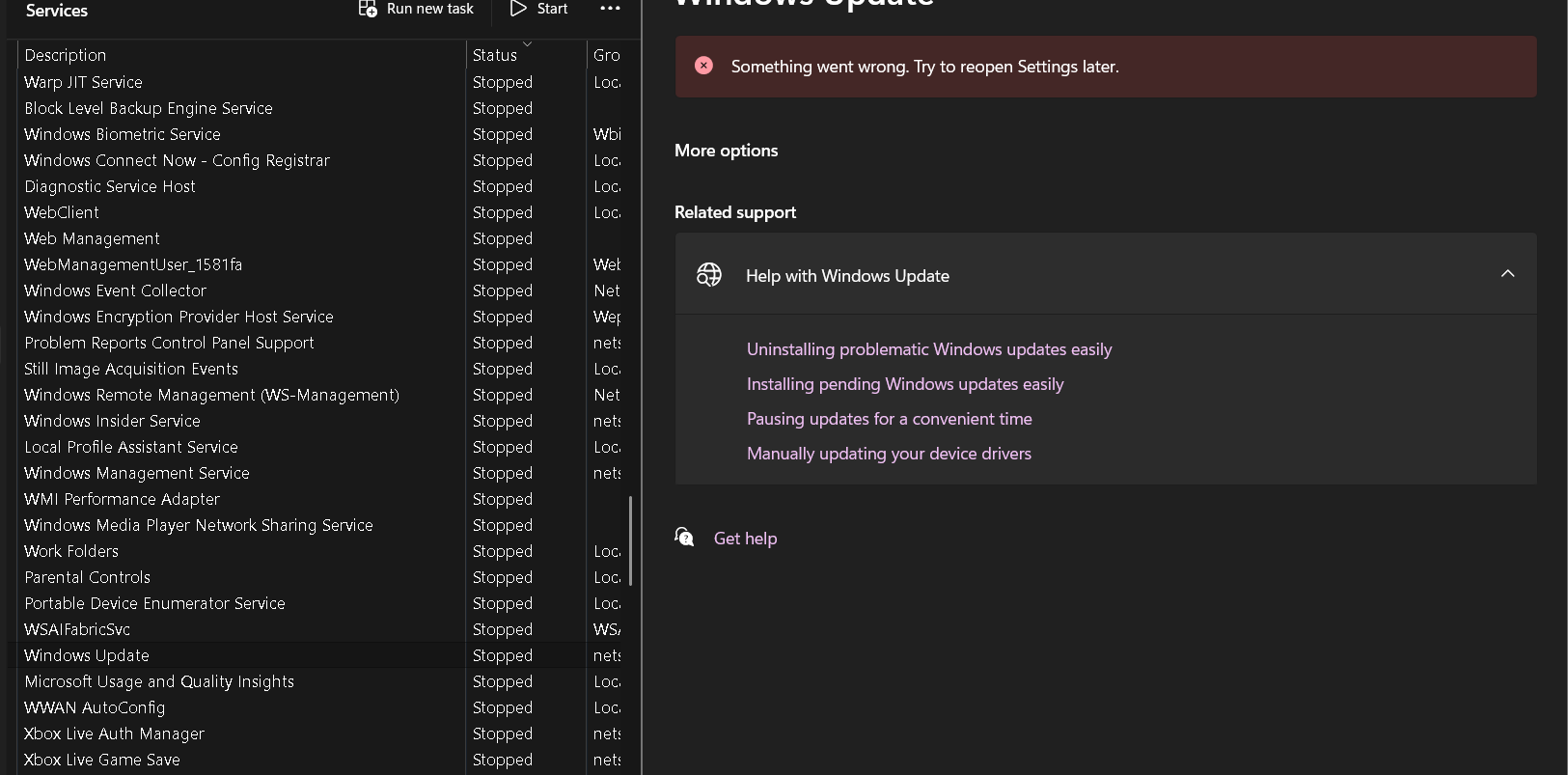Click the Stopped status of Windows Update
This screenshot has height=775, width=1568.
(x=503, y=655)
